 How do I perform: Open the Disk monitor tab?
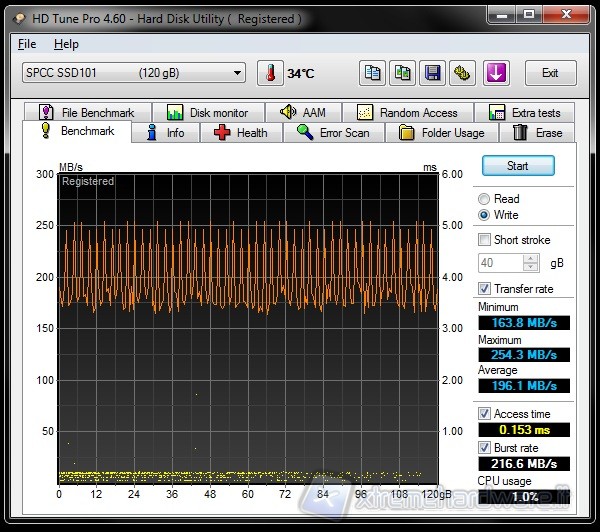(208, 113)
